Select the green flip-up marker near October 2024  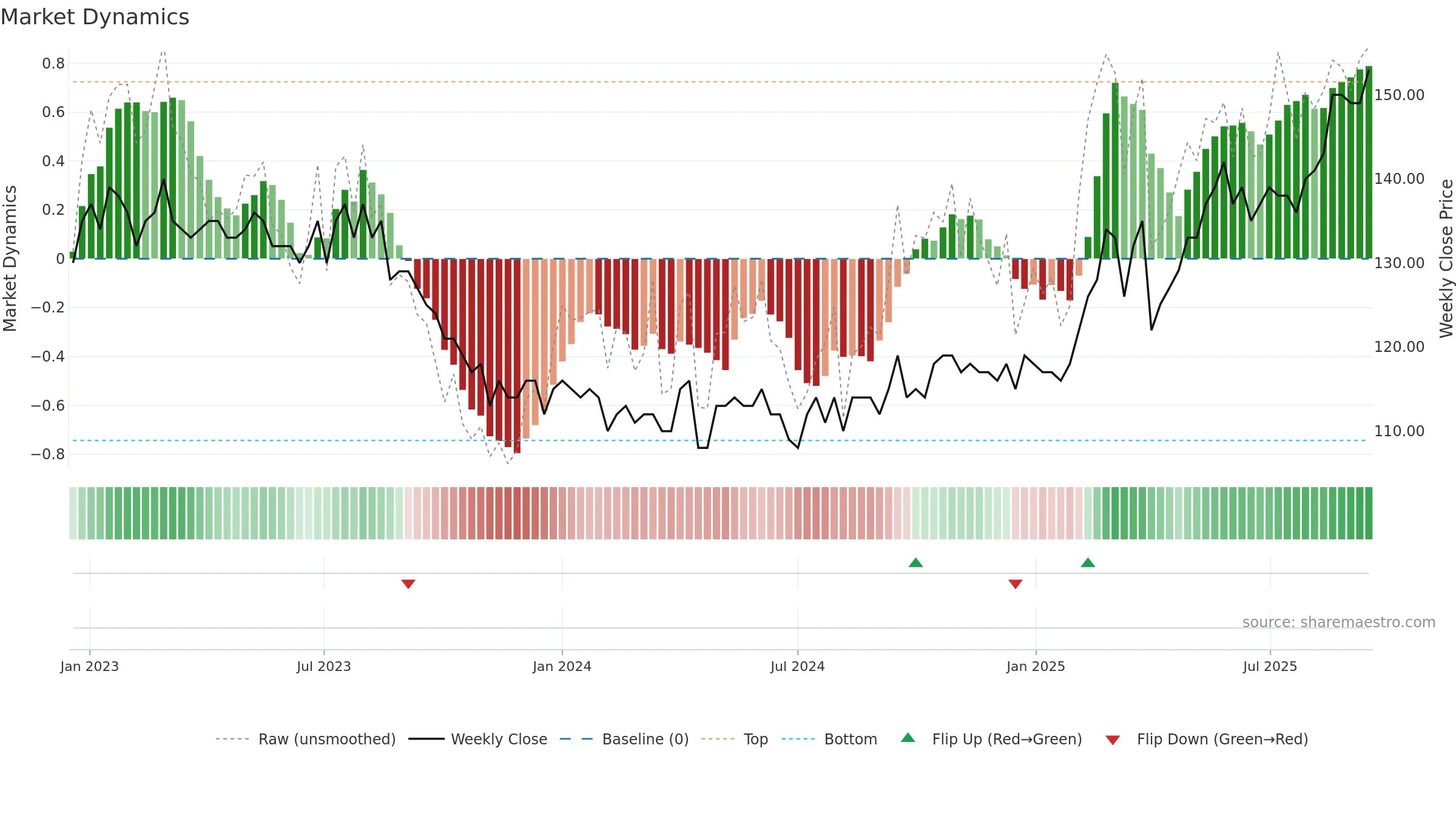pyautogui.click(x=916, y=562)
